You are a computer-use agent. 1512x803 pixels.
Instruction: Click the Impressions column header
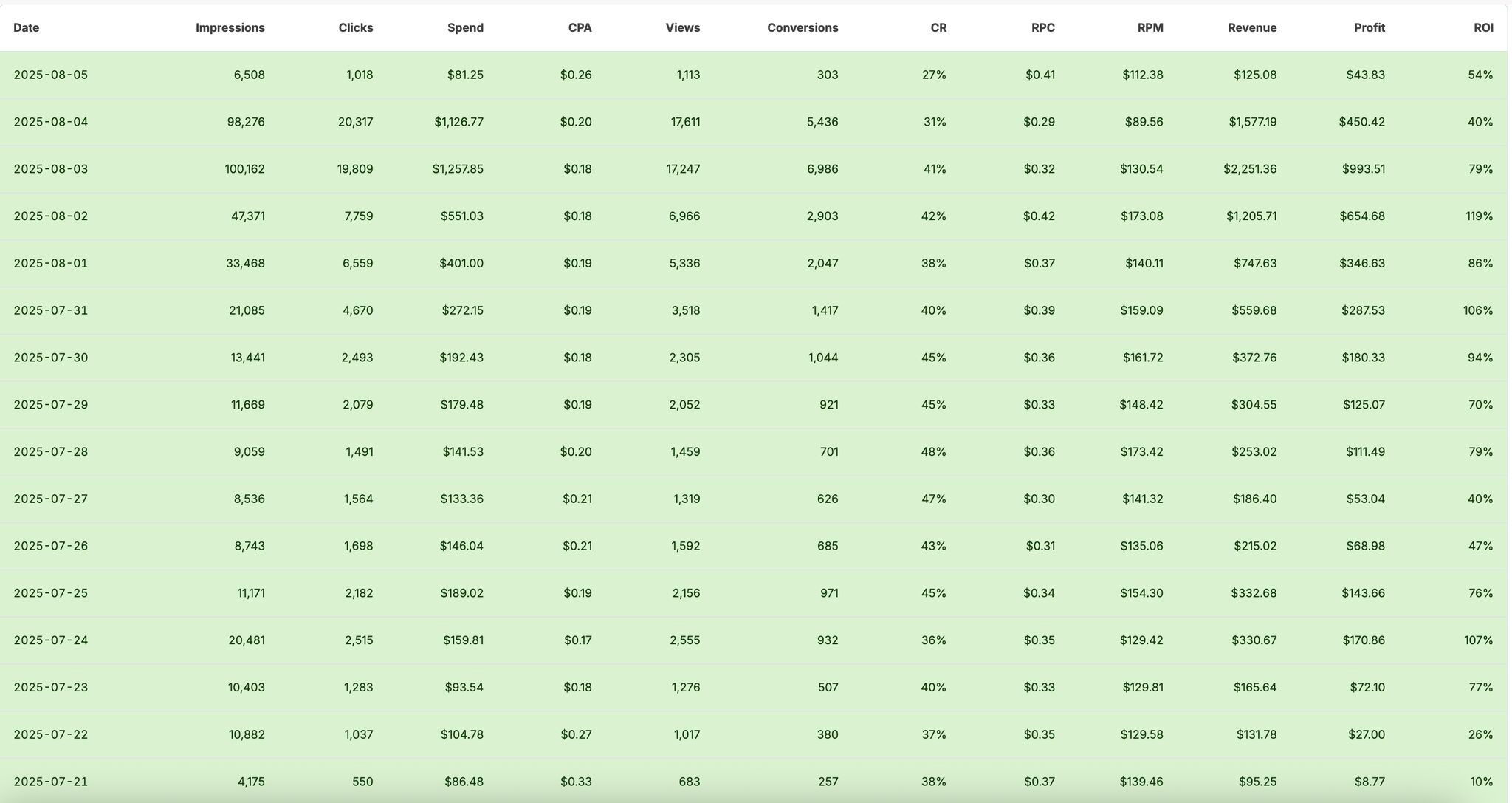[230, 28]
